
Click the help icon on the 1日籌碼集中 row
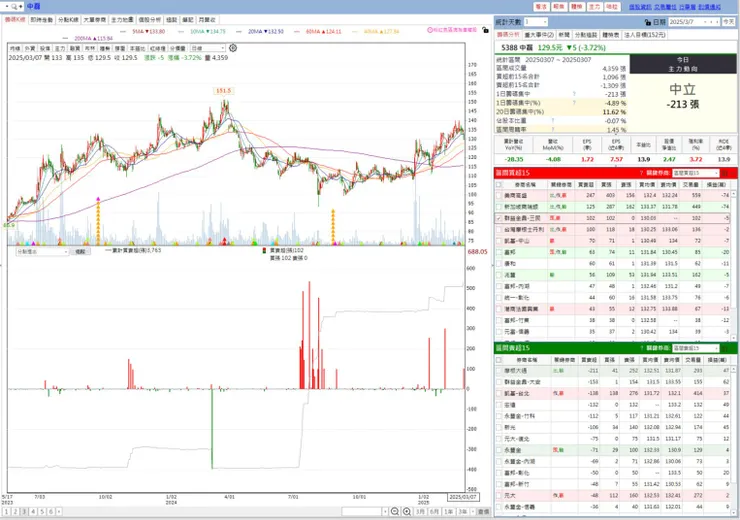[574, 94]
